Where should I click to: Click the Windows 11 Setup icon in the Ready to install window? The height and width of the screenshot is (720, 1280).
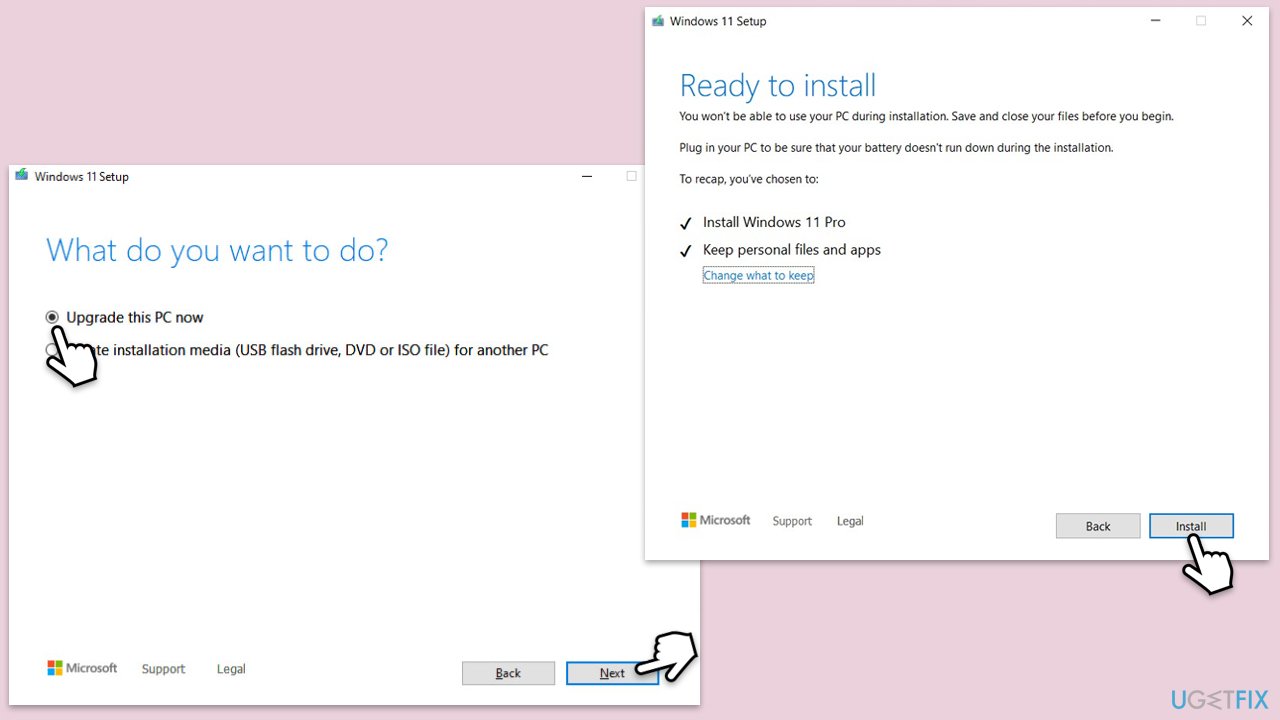(657, 21)
